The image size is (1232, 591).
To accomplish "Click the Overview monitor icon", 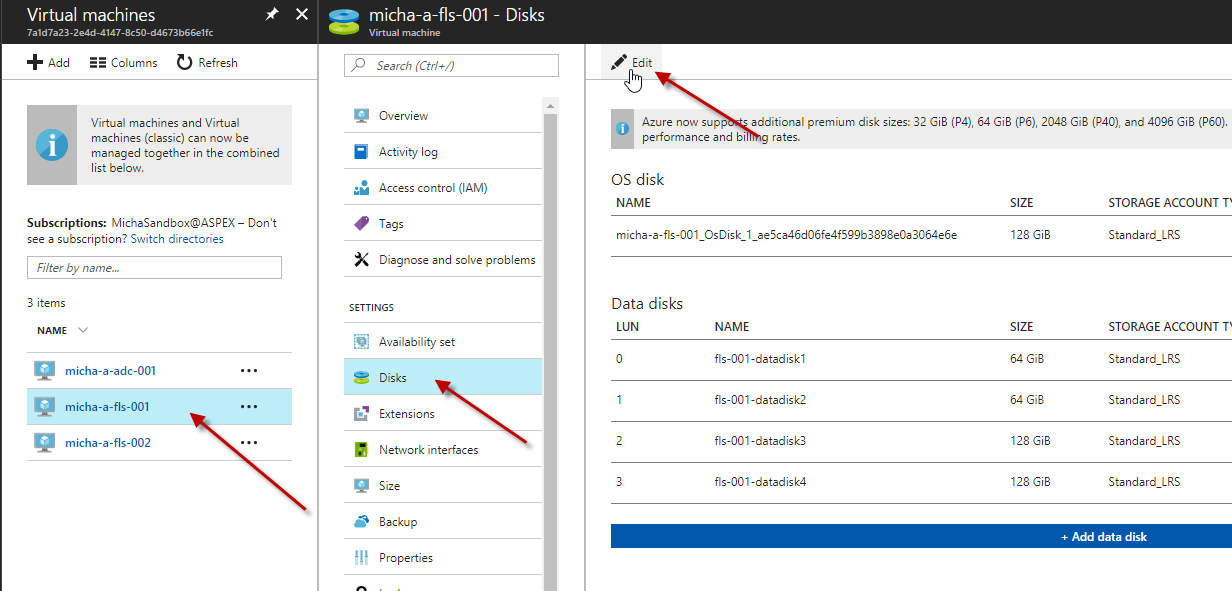I will (x=362, y=116).
